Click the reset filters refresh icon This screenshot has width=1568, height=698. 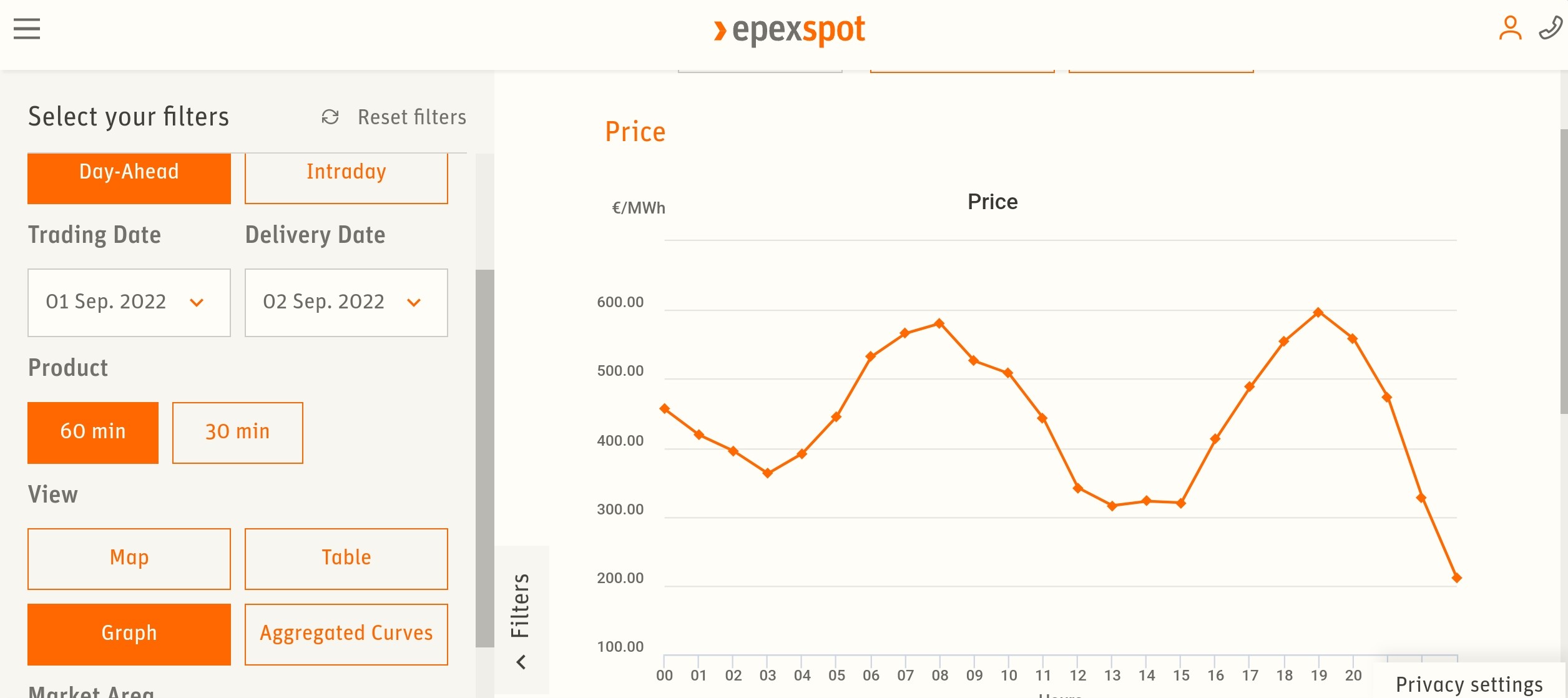coord(330,117)
